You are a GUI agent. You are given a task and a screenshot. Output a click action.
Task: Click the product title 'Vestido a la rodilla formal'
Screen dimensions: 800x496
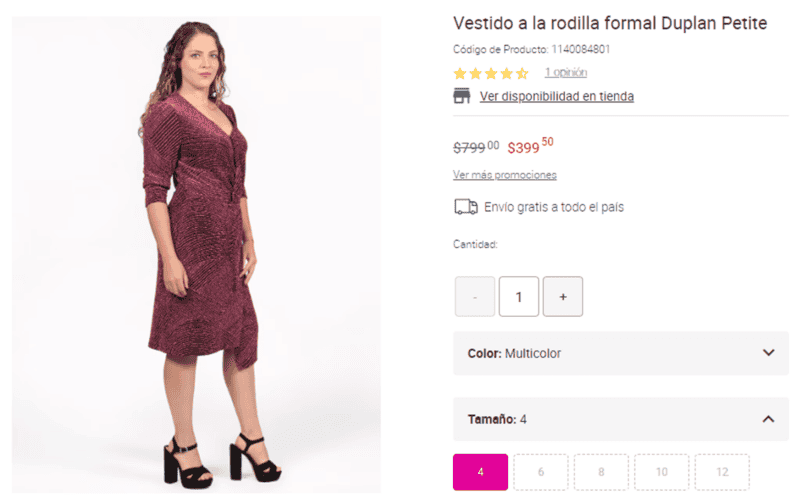610,23
